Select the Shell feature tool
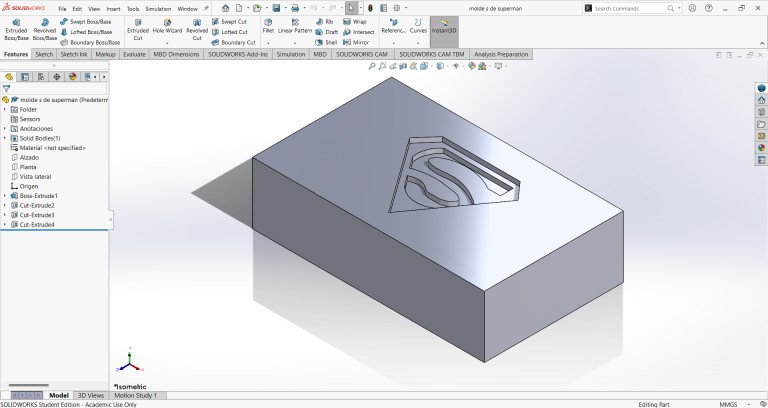This screenshot has width=768, height=408. coord(326,43)
